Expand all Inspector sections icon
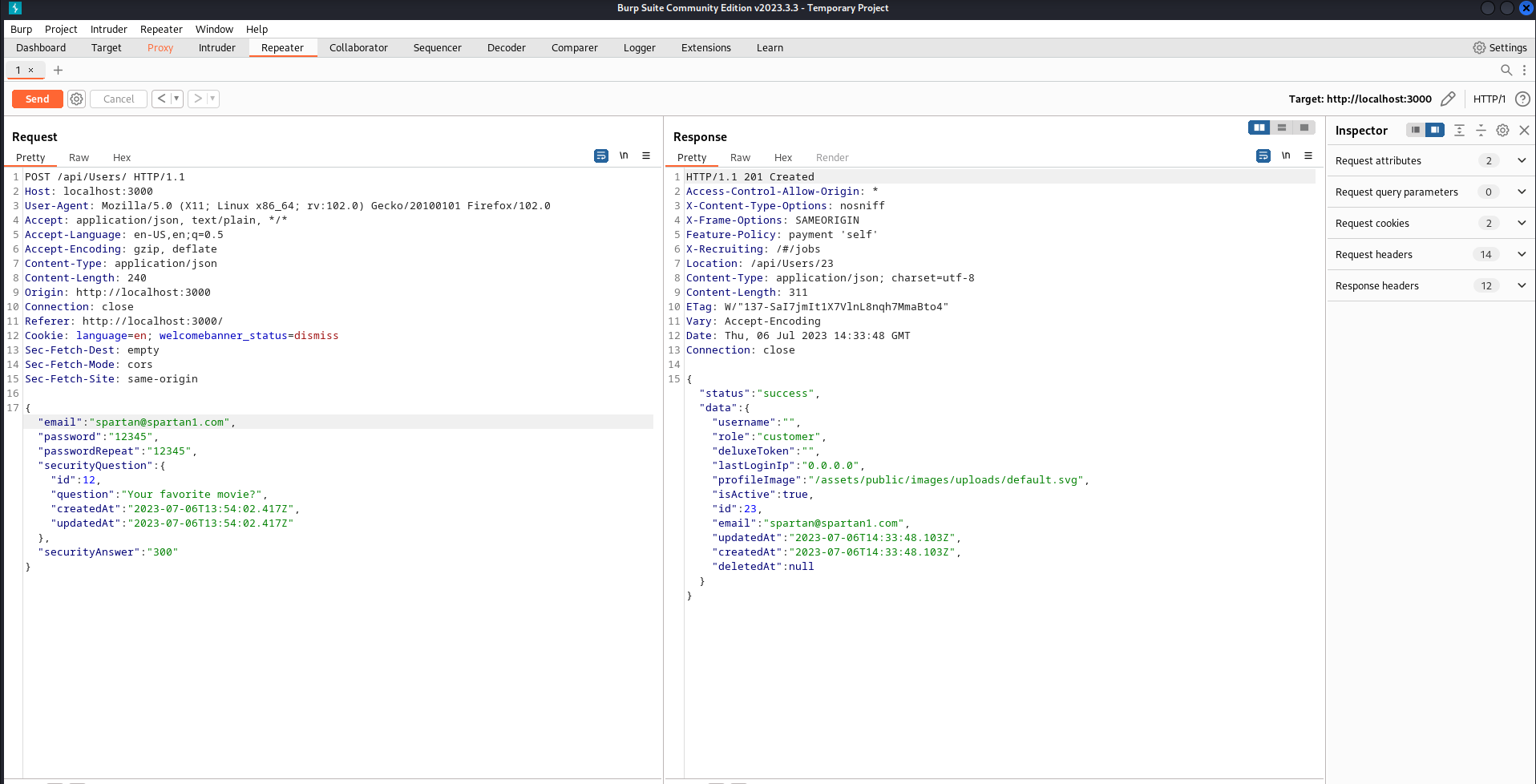This screenshot has height=784, width=1536. [1459, 130]
